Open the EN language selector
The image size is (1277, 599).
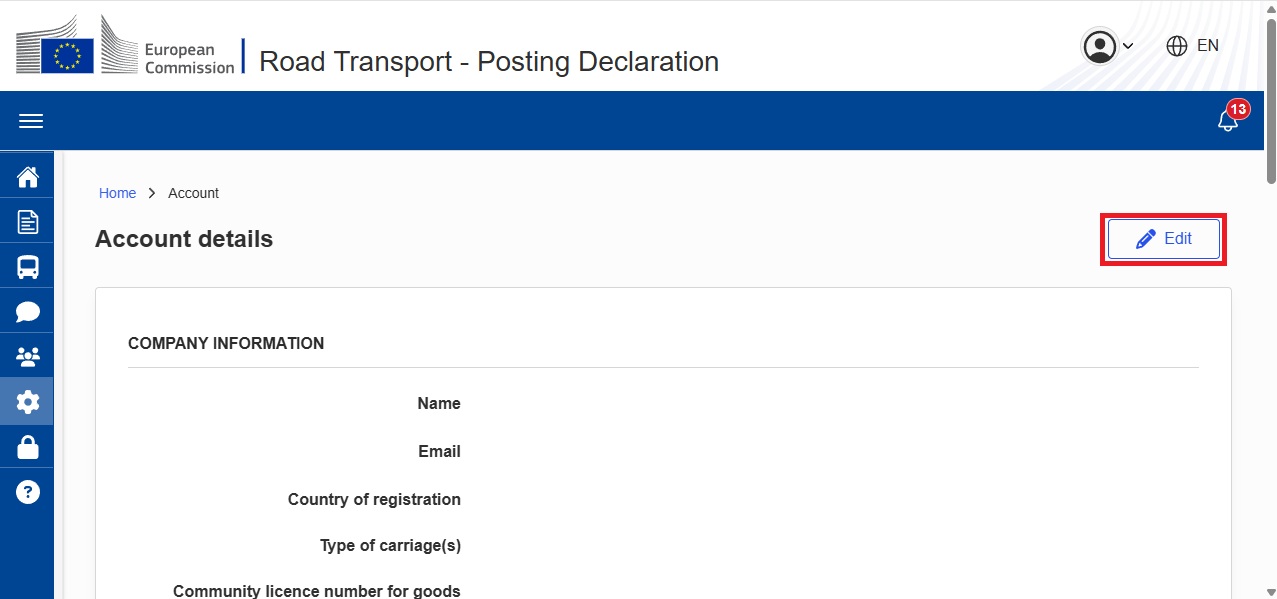[x=1193, y=46]
